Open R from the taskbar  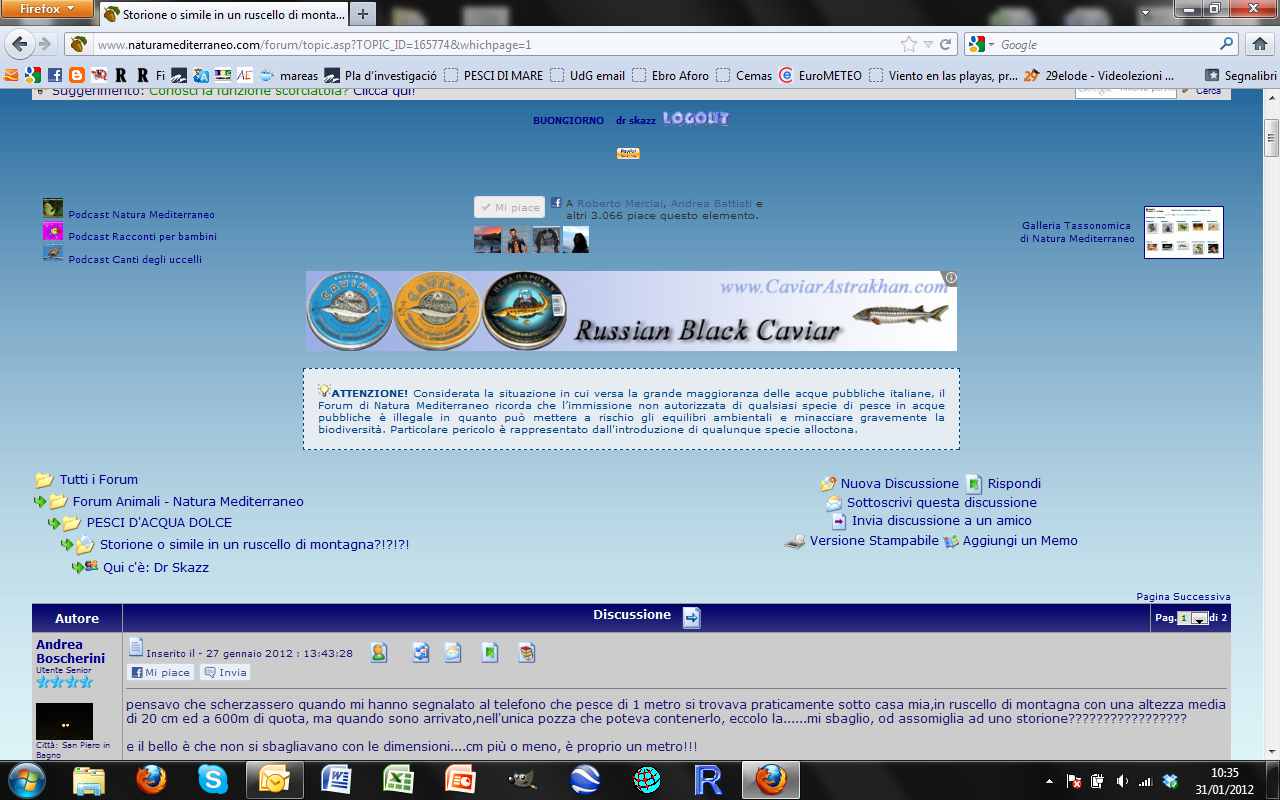pyautogui.click(x=708, y=779)
